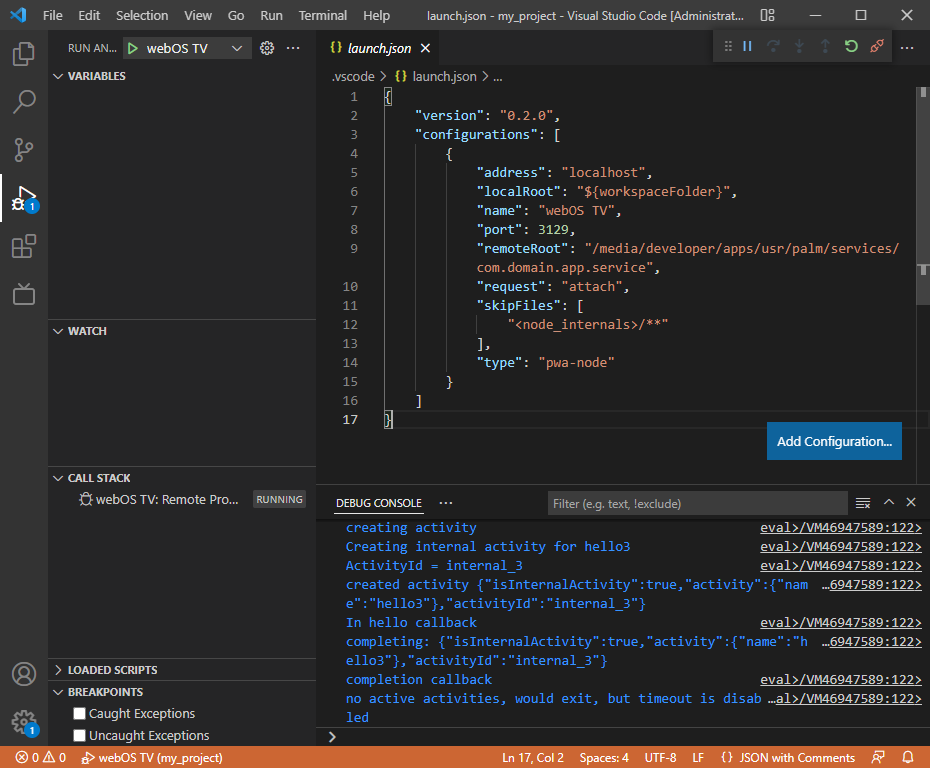Restart the debug session

click(x=851, y=46)
